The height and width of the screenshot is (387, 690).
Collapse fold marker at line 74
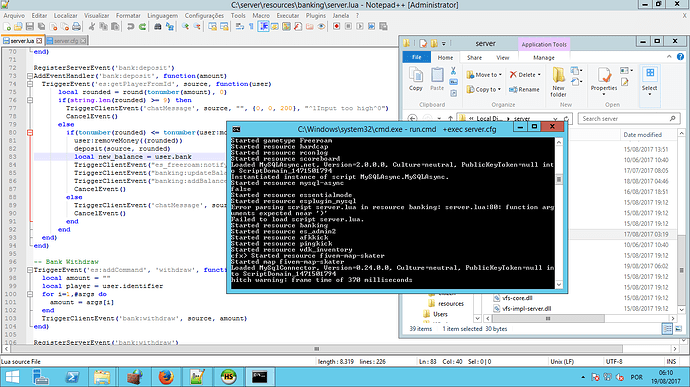30,84
